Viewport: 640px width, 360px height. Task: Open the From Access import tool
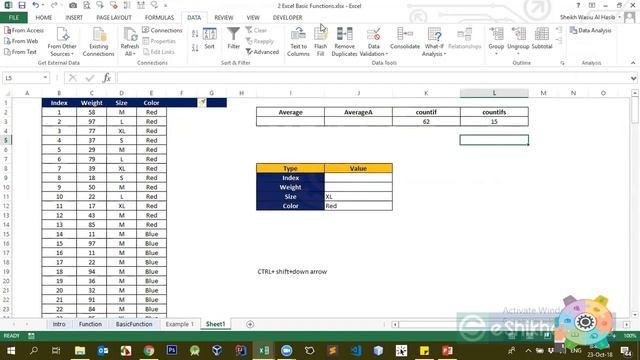[x=24, y=30]
